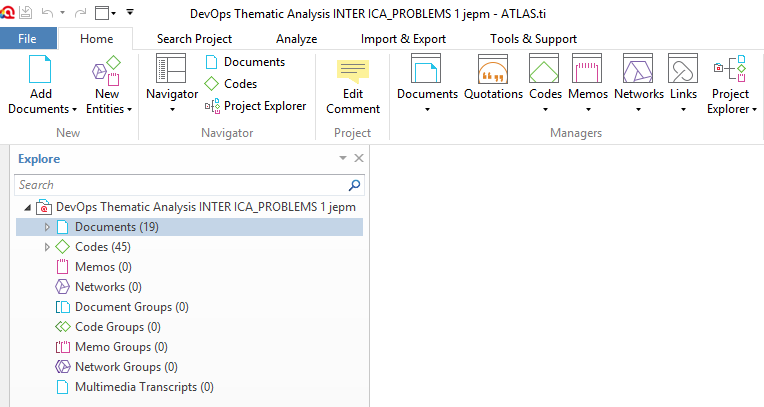764x407 pixels.
Task: Open the Import & Export tab
Action: [x=403, y=39]
